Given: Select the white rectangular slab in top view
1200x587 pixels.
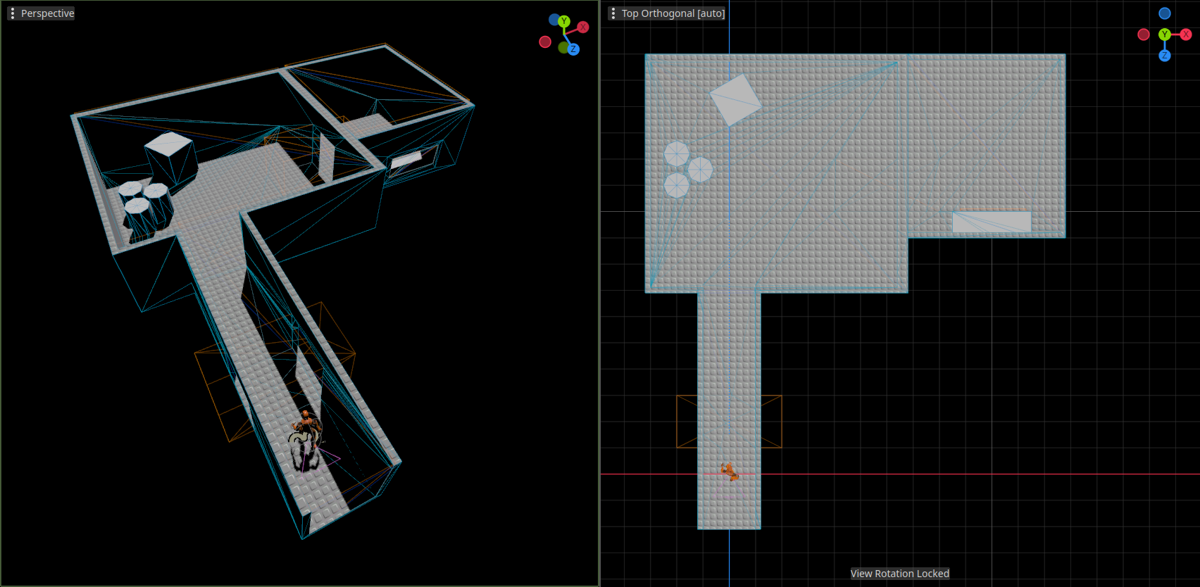Looking at the screenshot, I should [991, 222].
